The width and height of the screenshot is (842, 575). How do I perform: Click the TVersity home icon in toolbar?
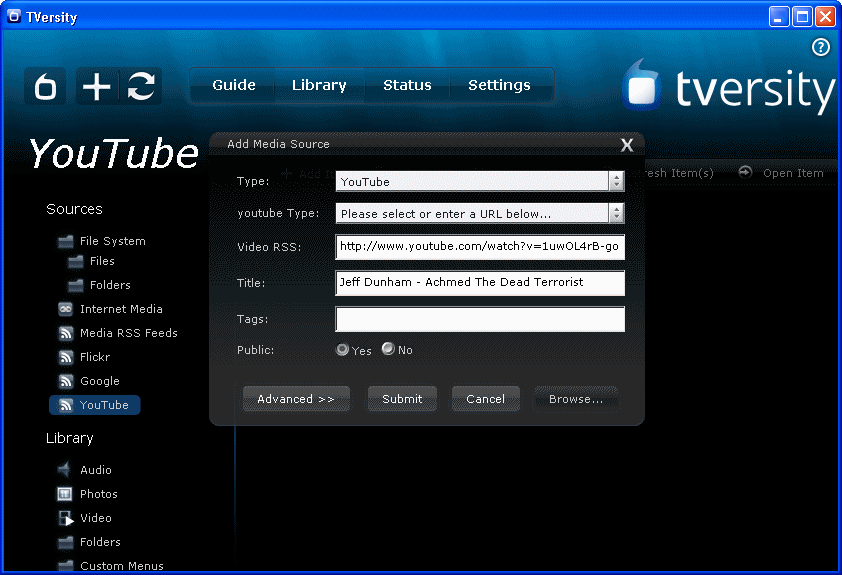coord(45,86)
